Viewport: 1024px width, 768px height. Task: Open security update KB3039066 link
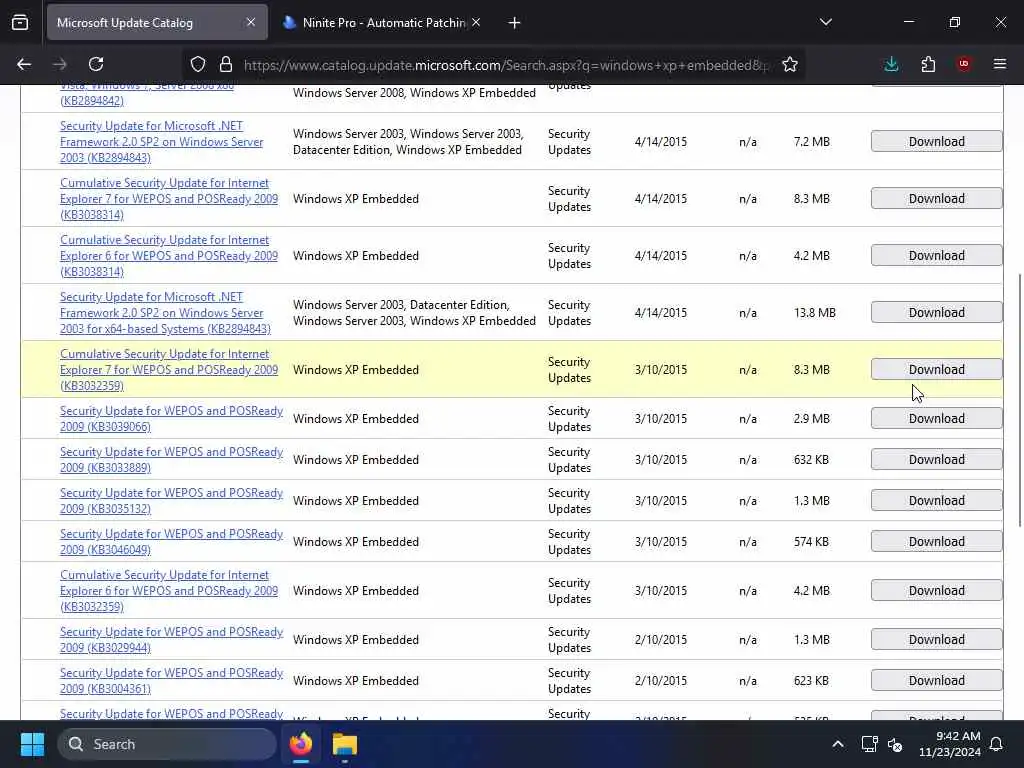pyautogui.click(x=171, y=419)
